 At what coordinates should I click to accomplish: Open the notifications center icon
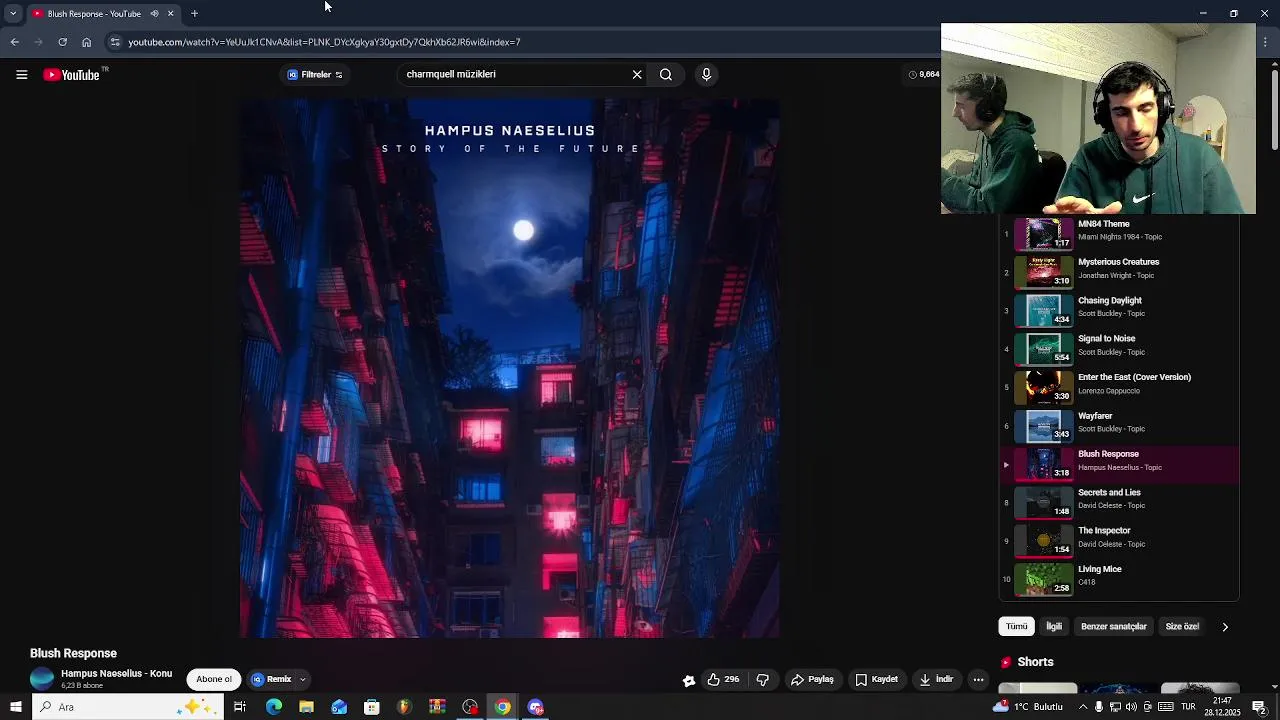[1259, 707]
